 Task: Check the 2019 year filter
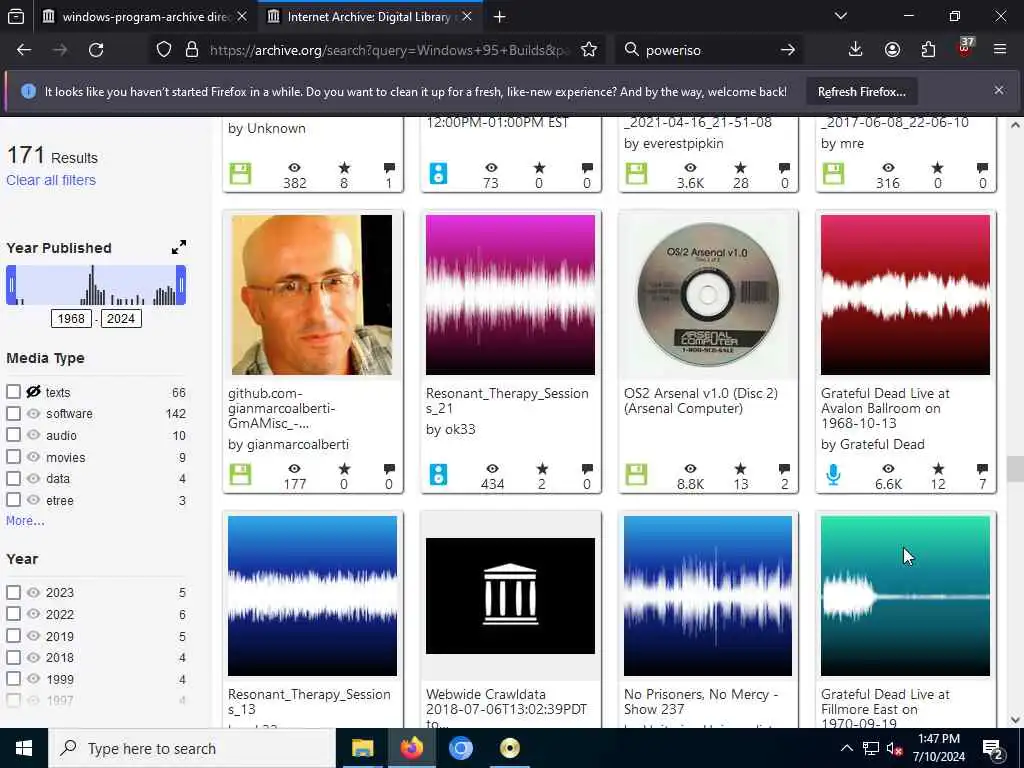[x=13, y=635]
